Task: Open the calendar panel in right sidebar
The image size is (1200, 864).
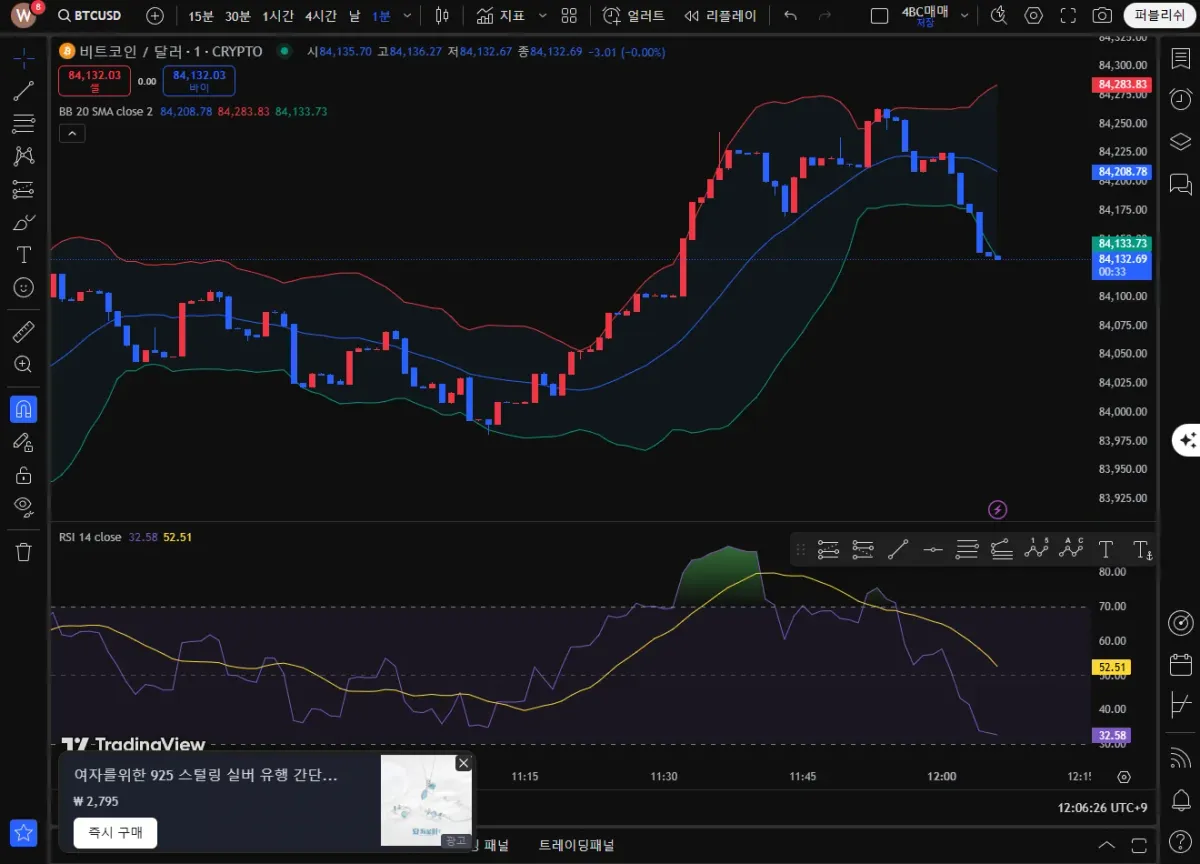Action: coord(1181,665)
